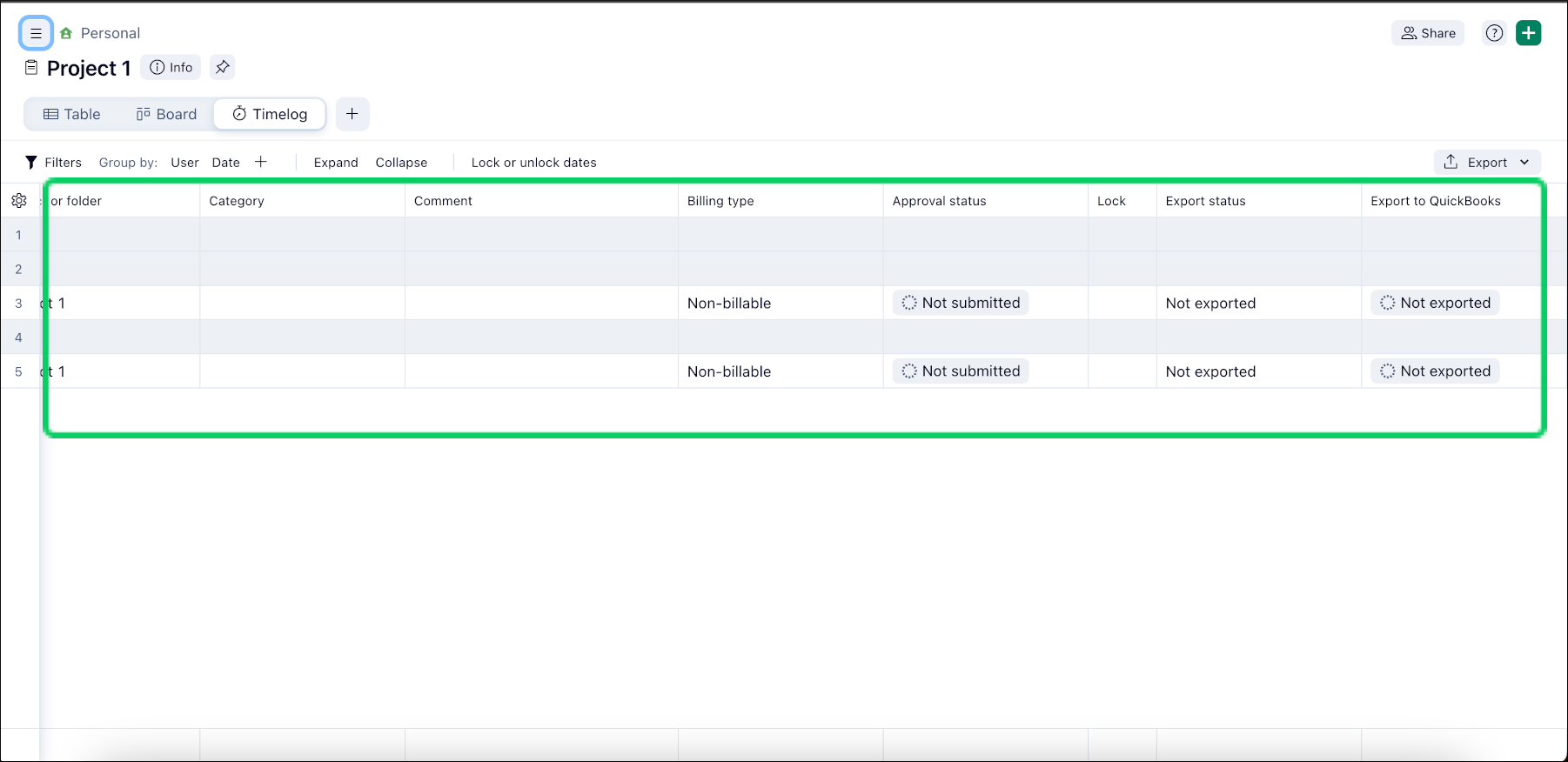Open the Export dropdown

[x=1487, y=163]
